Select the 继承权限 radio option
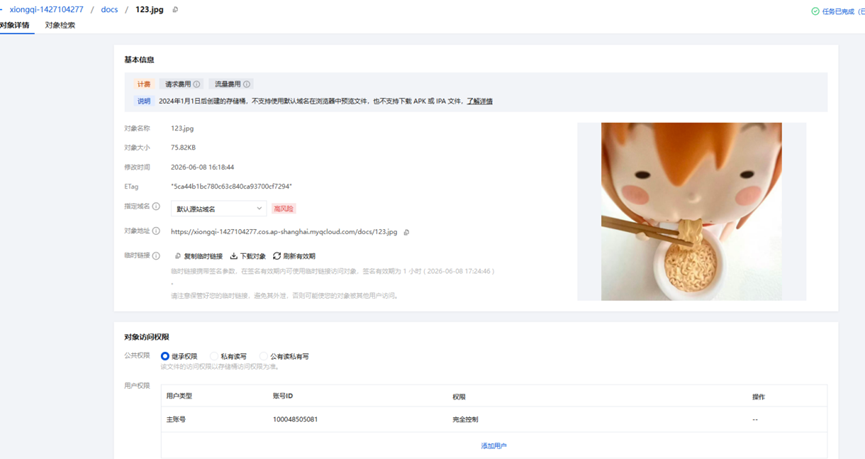The height and width of the screenshot is (459, 865). coord(164,356)
